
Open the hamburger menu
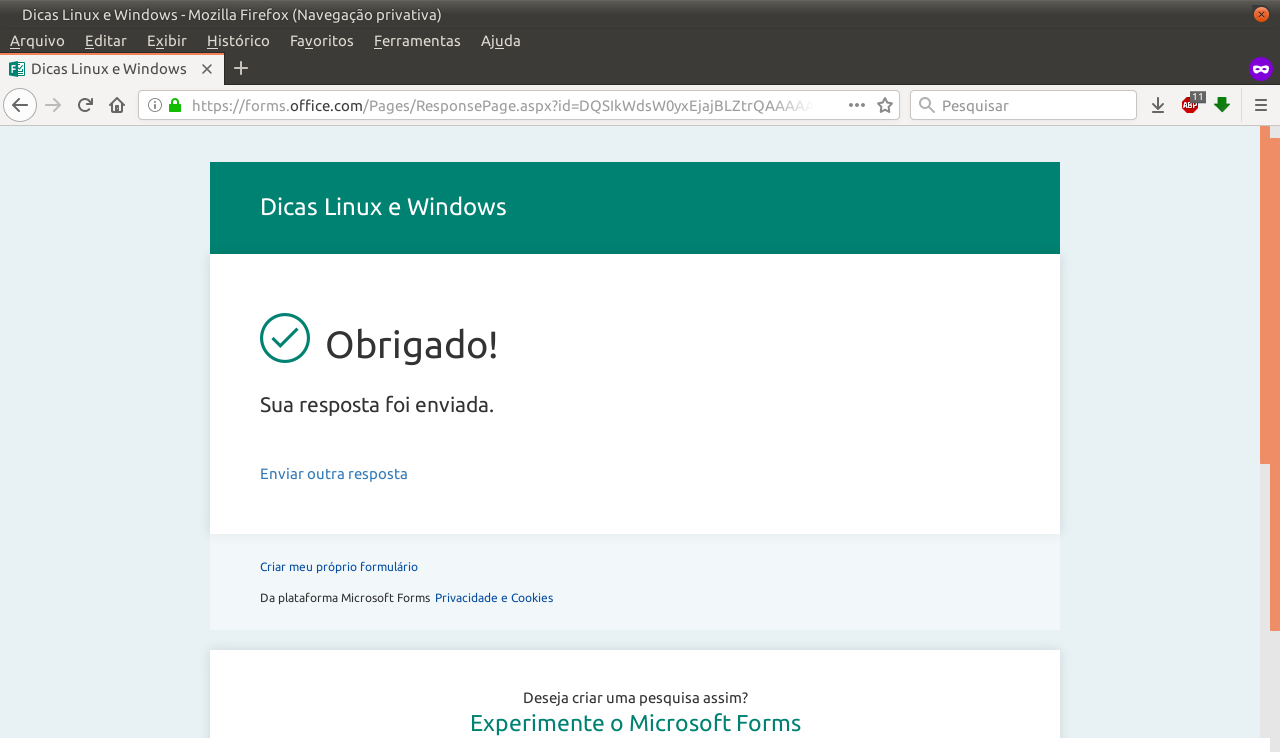pos(1260,104)
